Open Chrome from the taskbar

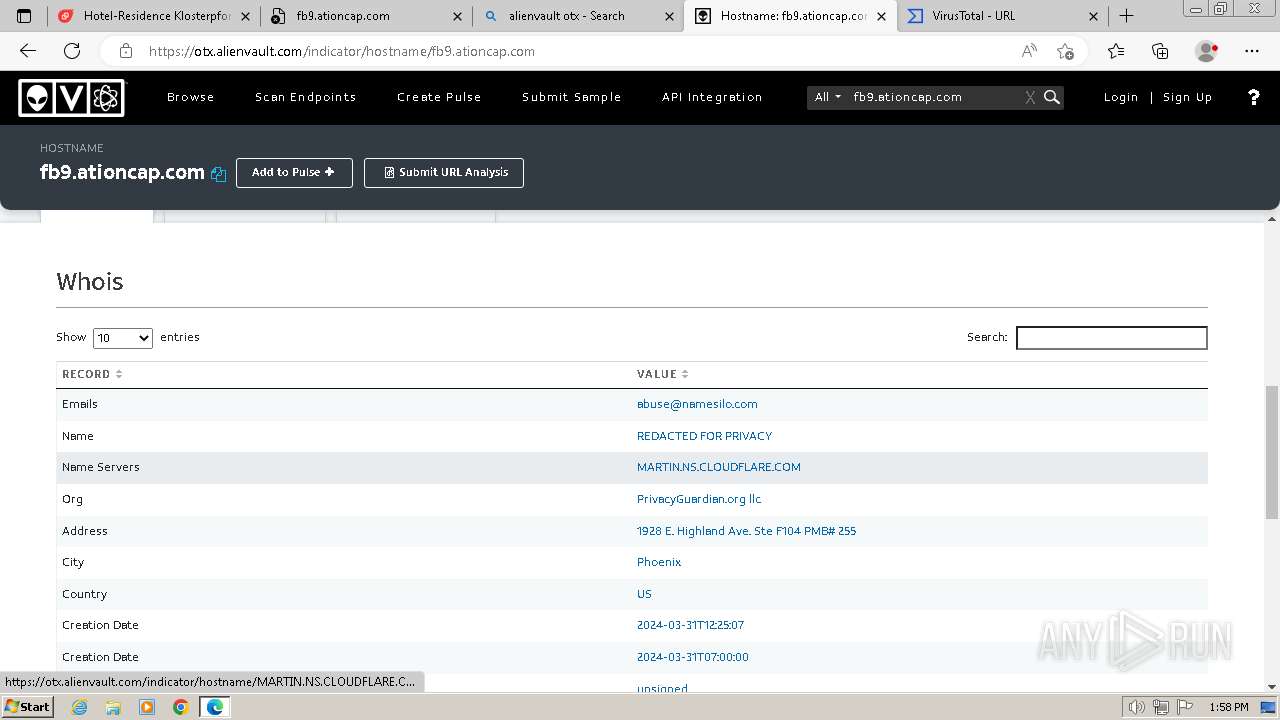180,707
